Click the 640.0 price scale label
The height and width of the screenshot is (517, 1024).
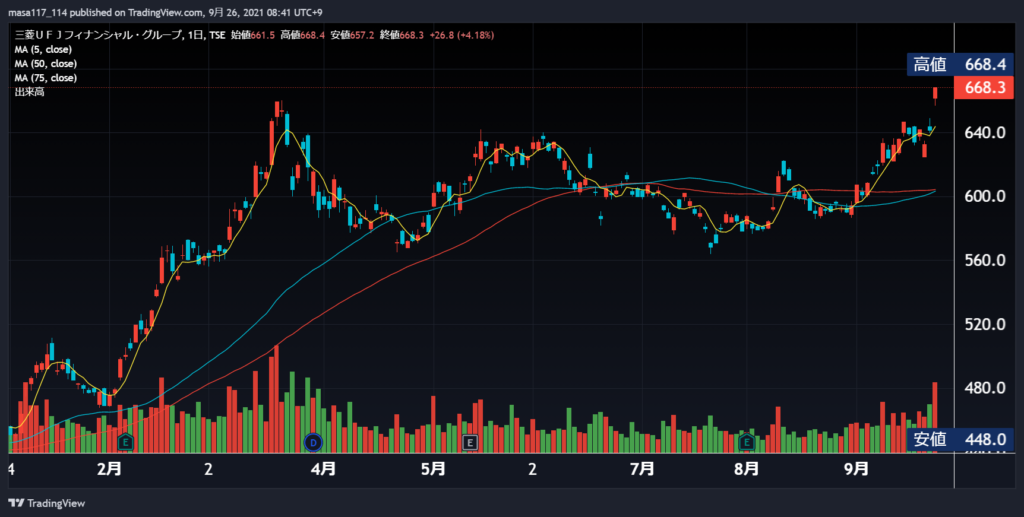[x=985, y=133]
